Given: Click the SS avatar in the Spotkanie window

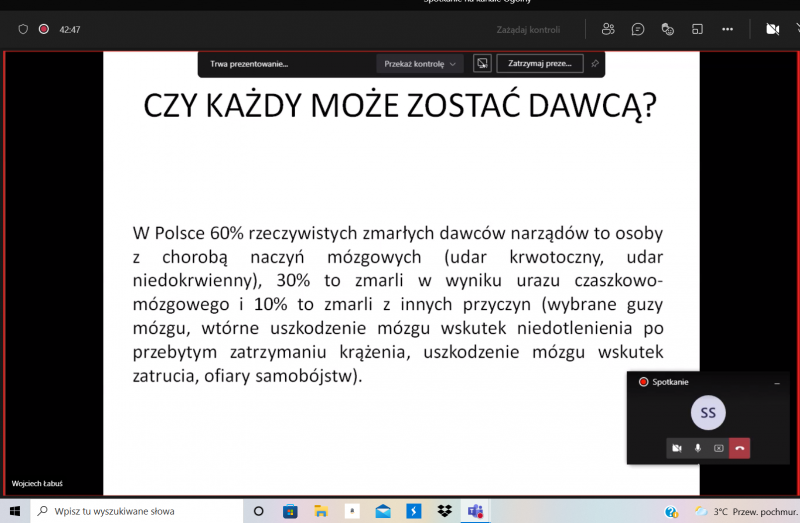Looking at the screenshot, I should pos(708,413).
